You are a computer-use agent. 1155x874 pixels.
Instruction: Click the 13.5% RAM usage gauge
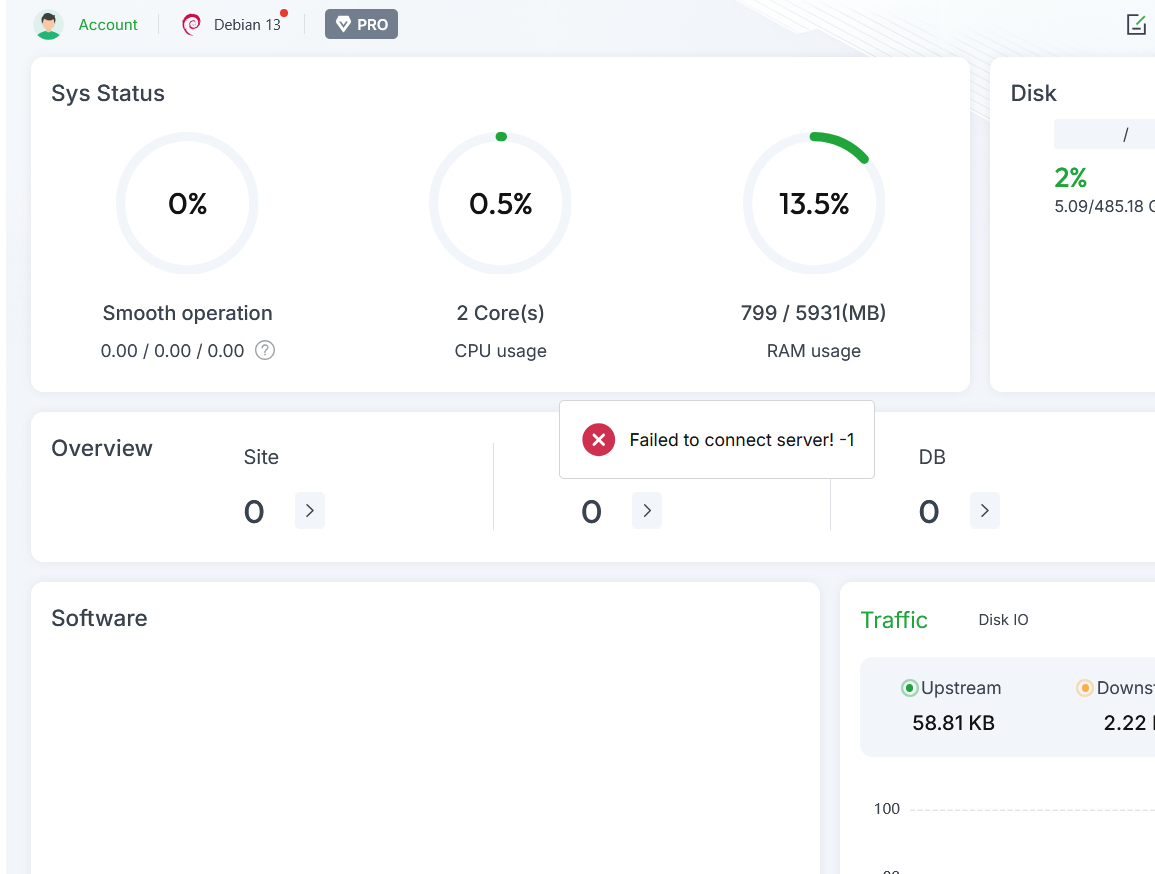pos(814,203)
